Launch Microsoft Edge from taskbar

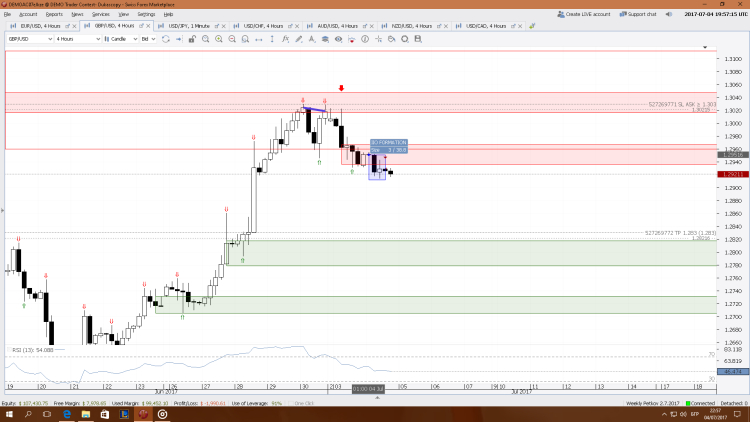[66, 414]
